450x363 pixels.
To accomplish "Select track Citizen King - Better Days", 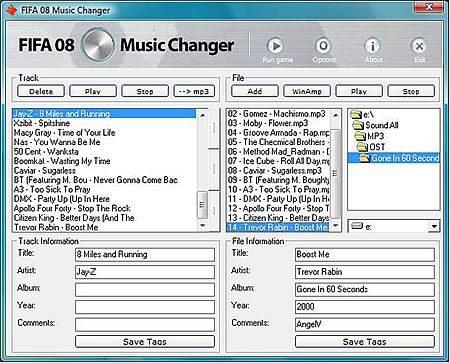I will point(104,218).
